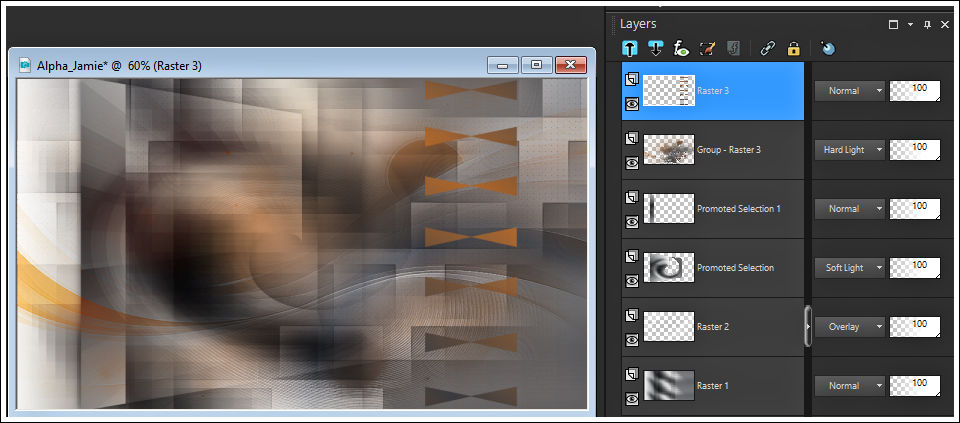Maximize the Alpha_Jamie image window
The height and width of the screenshot is (423, 960).
537,65
